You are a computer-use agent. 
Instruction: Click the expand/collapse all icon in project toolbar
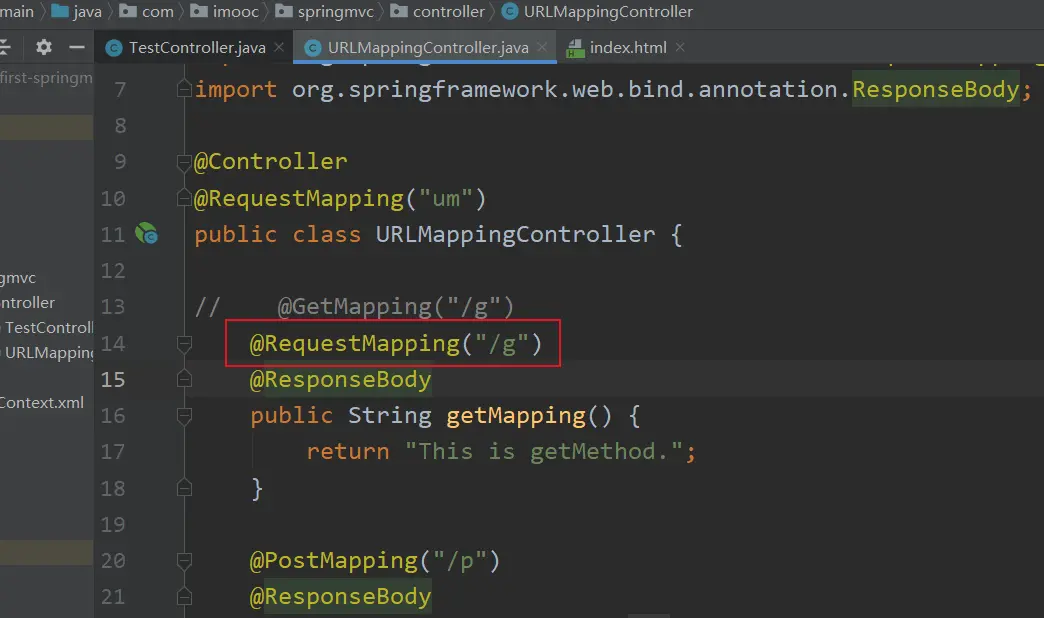pos(5,47)
